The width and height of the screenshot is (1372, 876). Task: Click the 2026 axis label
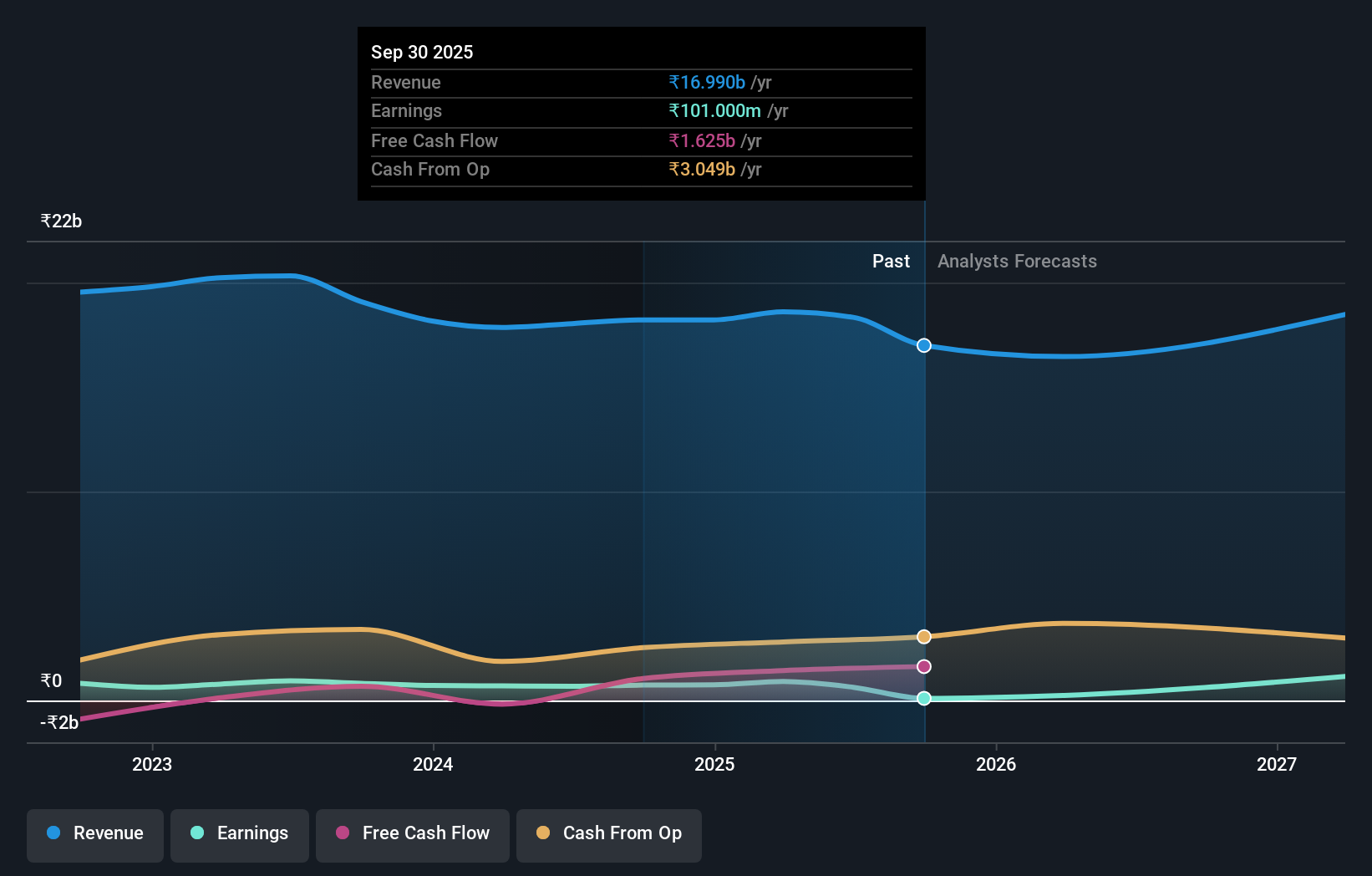coord(995,764)
